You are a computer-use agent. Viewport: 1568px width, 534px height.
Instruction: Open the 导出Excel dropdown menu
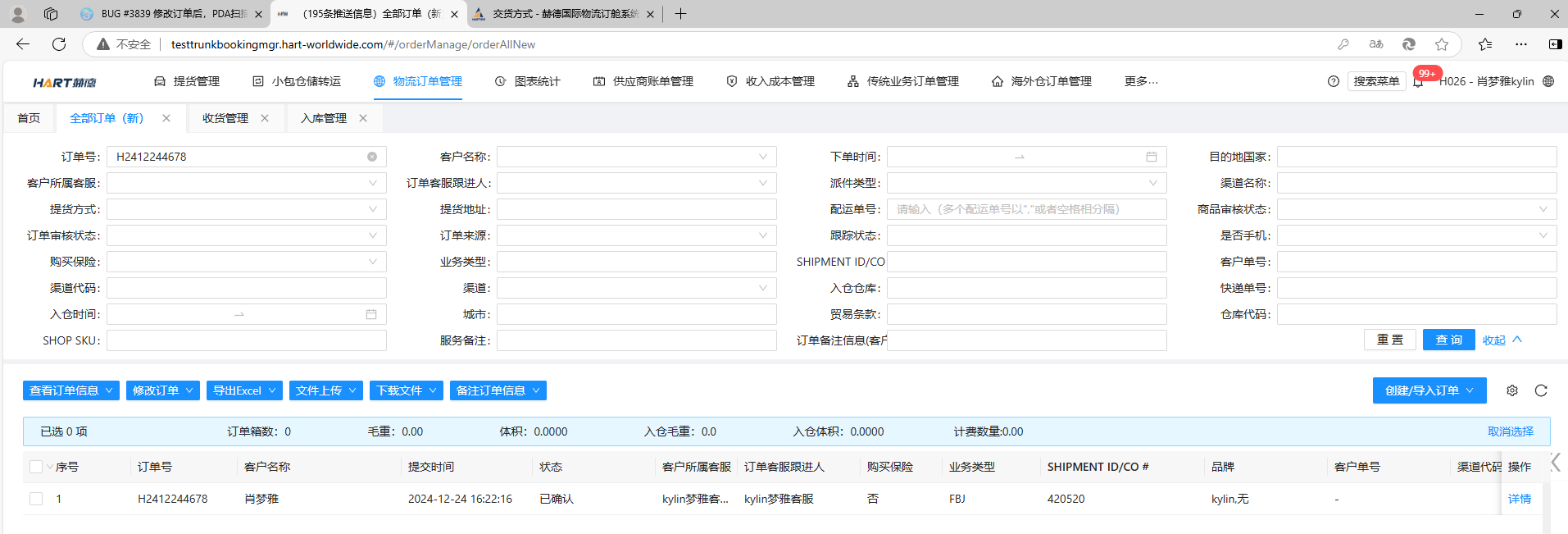244,390
